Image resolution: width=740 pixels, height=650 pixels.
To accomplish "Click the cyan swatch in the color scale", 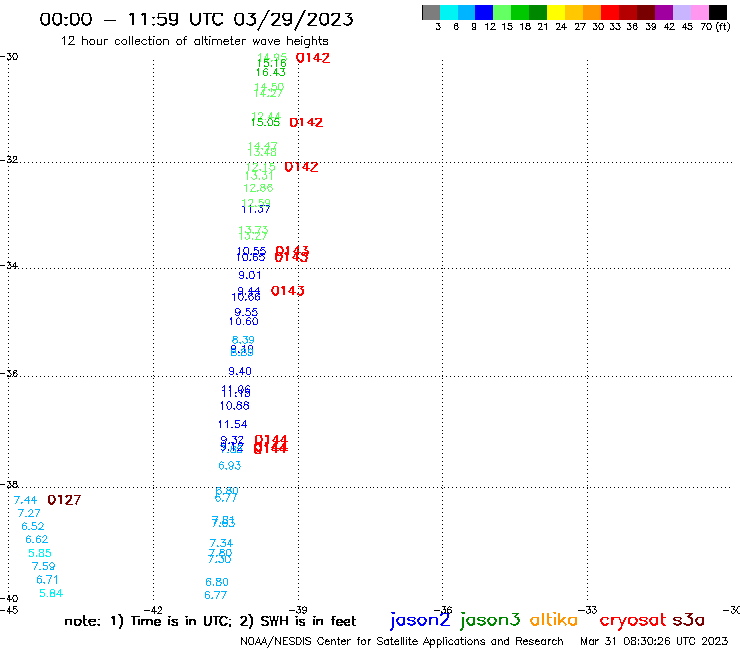I will [x=449, y=12].
